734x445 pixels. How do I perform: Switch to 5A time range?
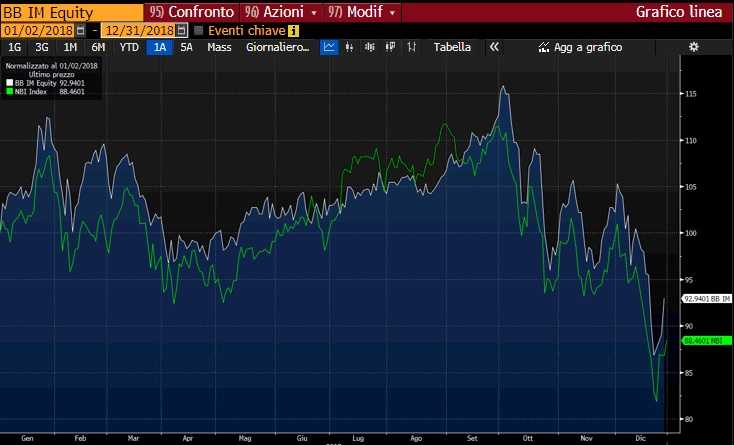click(x=186, y=47)
